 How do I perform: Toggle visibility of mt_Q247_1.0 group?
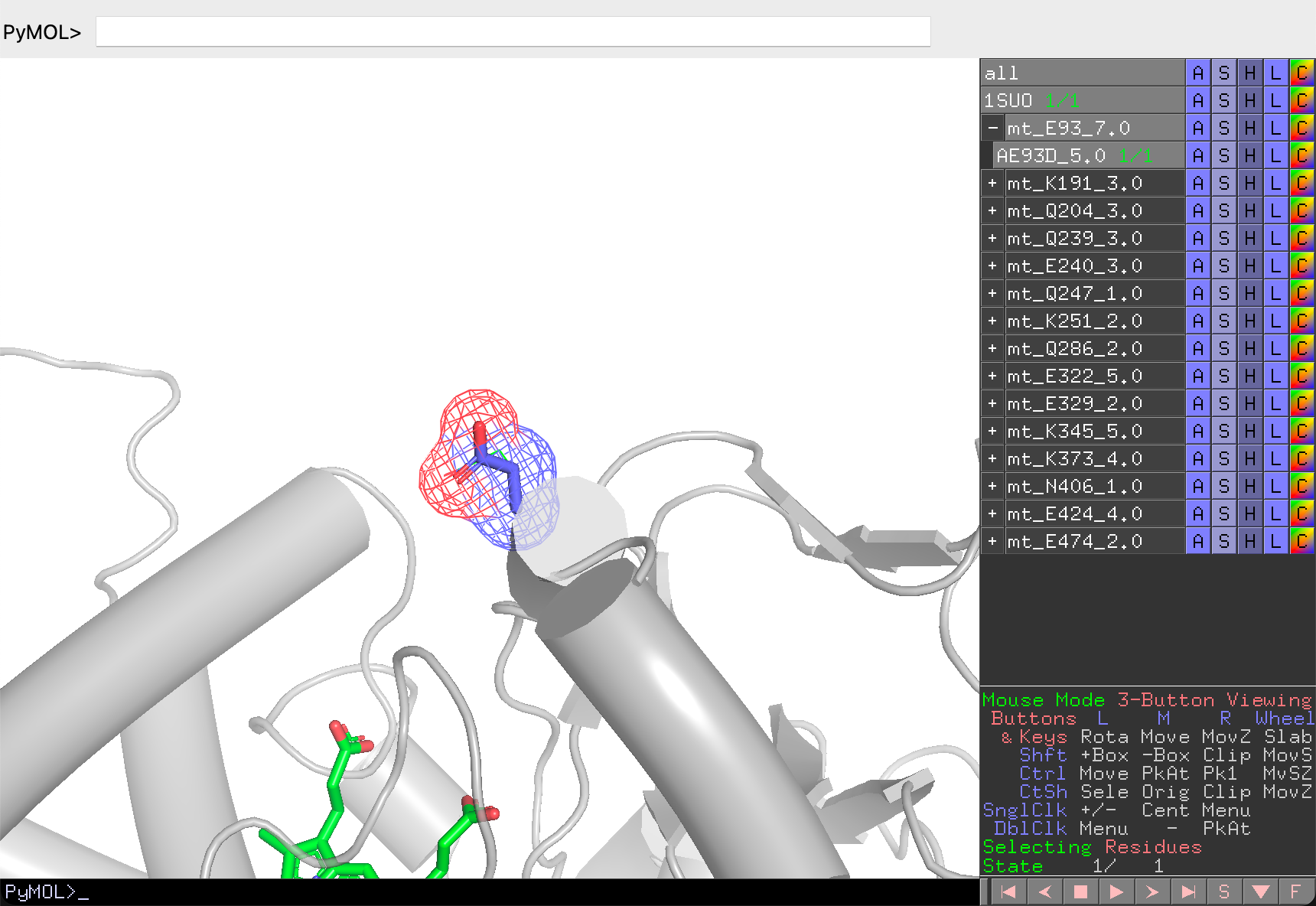(x=1095, y=293)
